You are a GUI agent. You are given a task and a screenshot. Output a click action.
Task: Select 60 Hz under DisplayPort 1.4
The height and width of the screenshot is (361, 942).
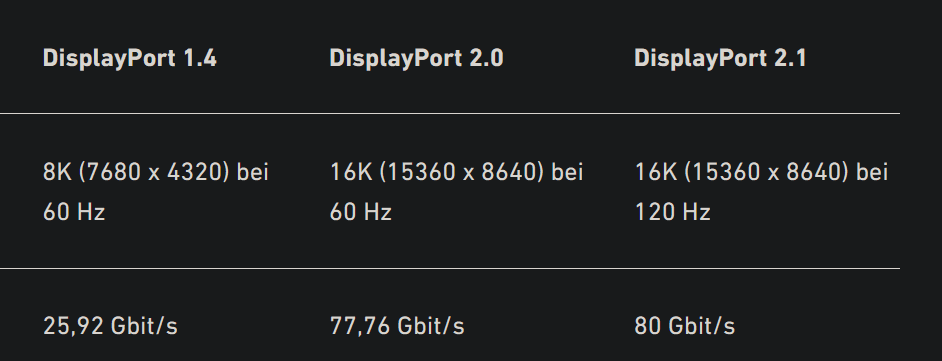[x=74, y=212]
